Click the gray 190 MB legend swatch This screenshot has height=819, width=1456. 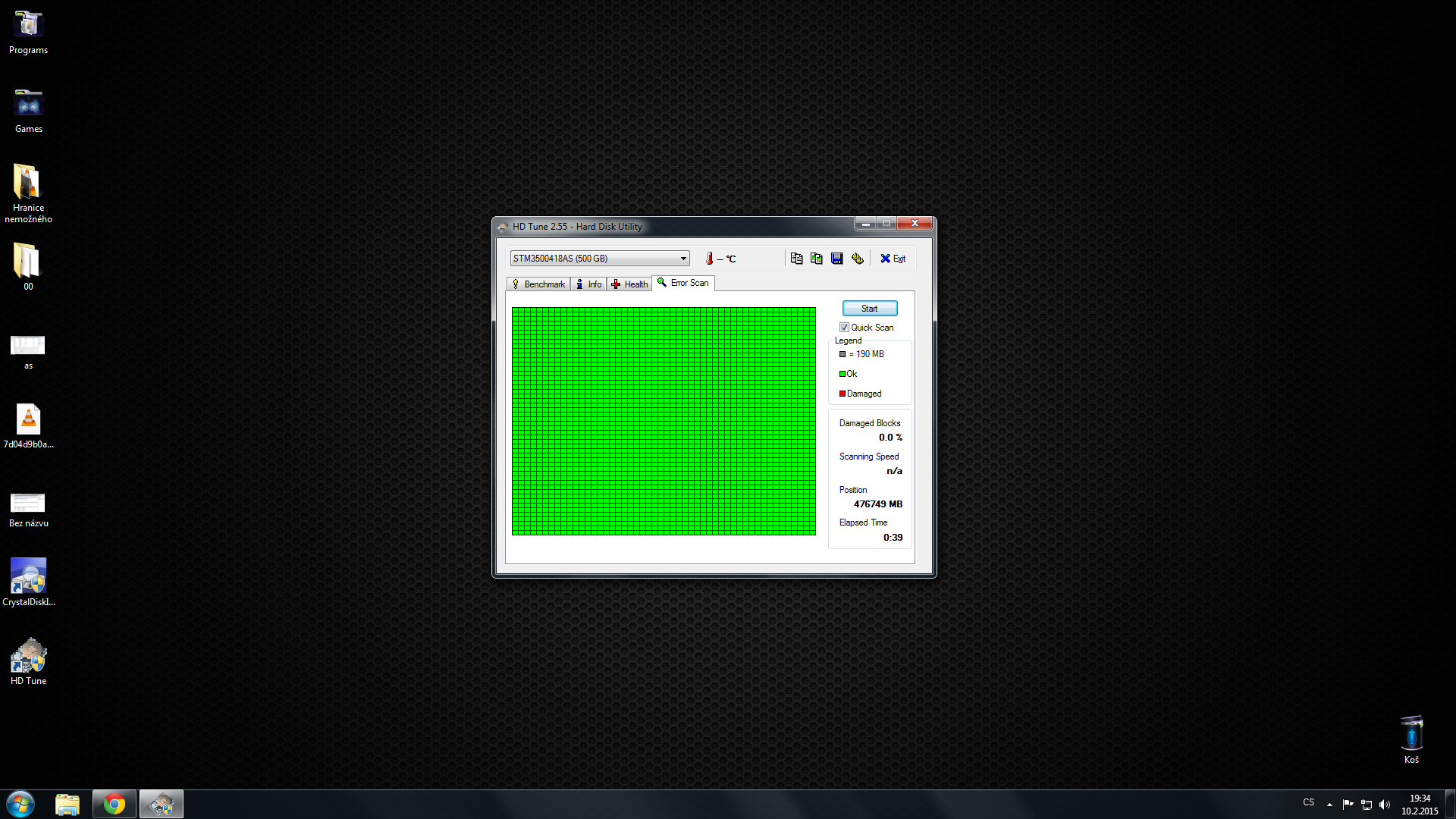[x=843, y=354]
